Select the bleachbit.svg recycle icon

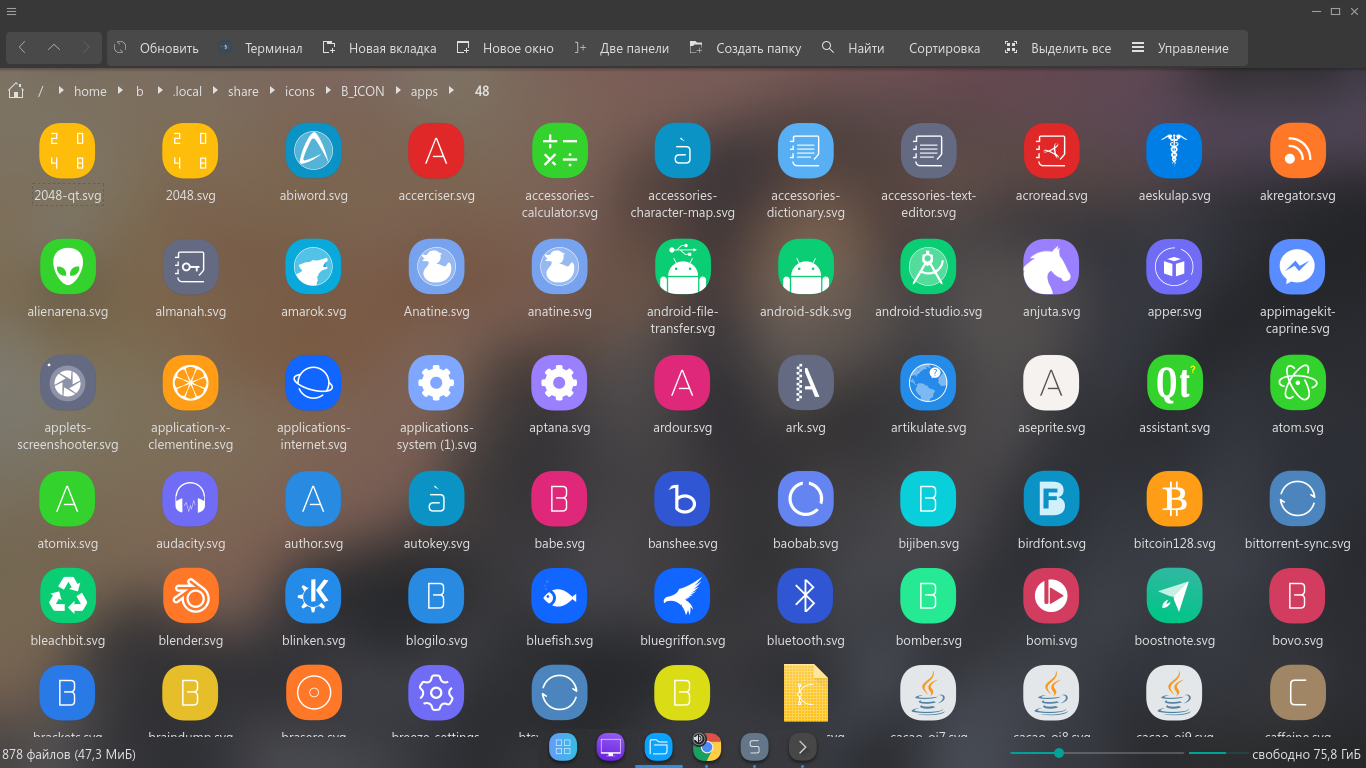tap(67, 596)
